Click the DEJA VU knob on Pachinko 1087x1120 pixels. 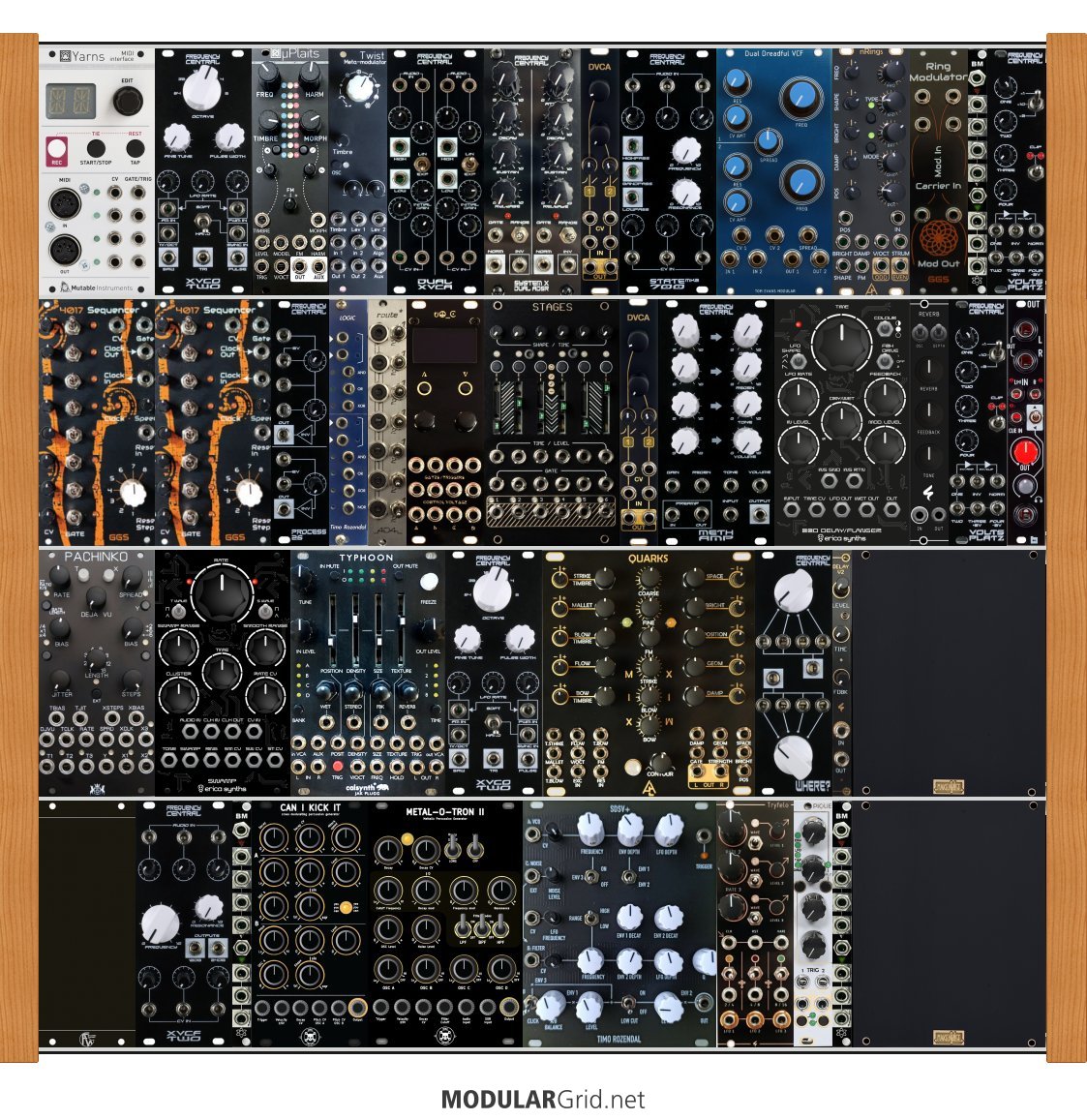96,598
